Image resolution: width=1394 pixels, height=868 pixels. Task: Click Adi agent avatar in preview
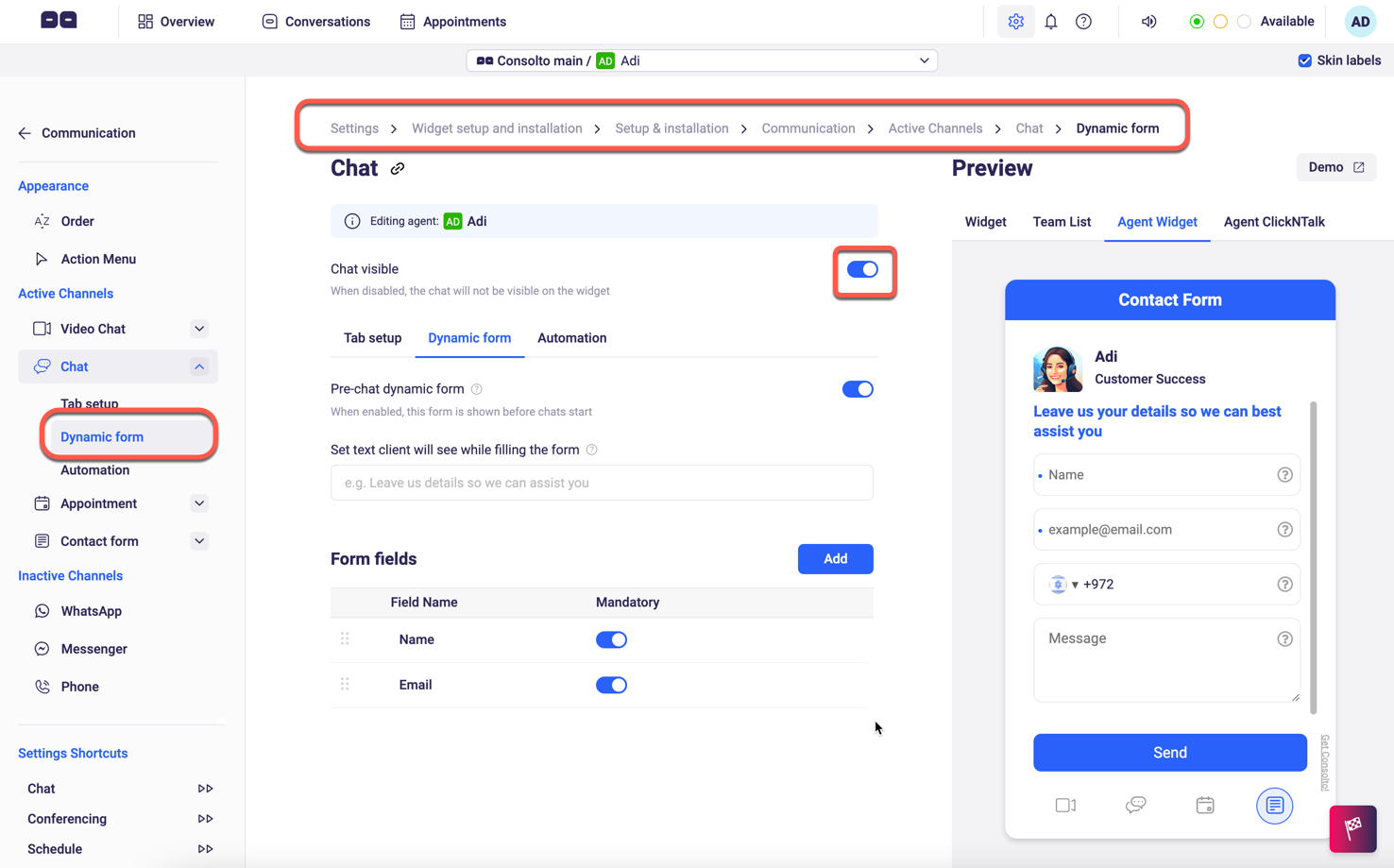[1058, 368]
